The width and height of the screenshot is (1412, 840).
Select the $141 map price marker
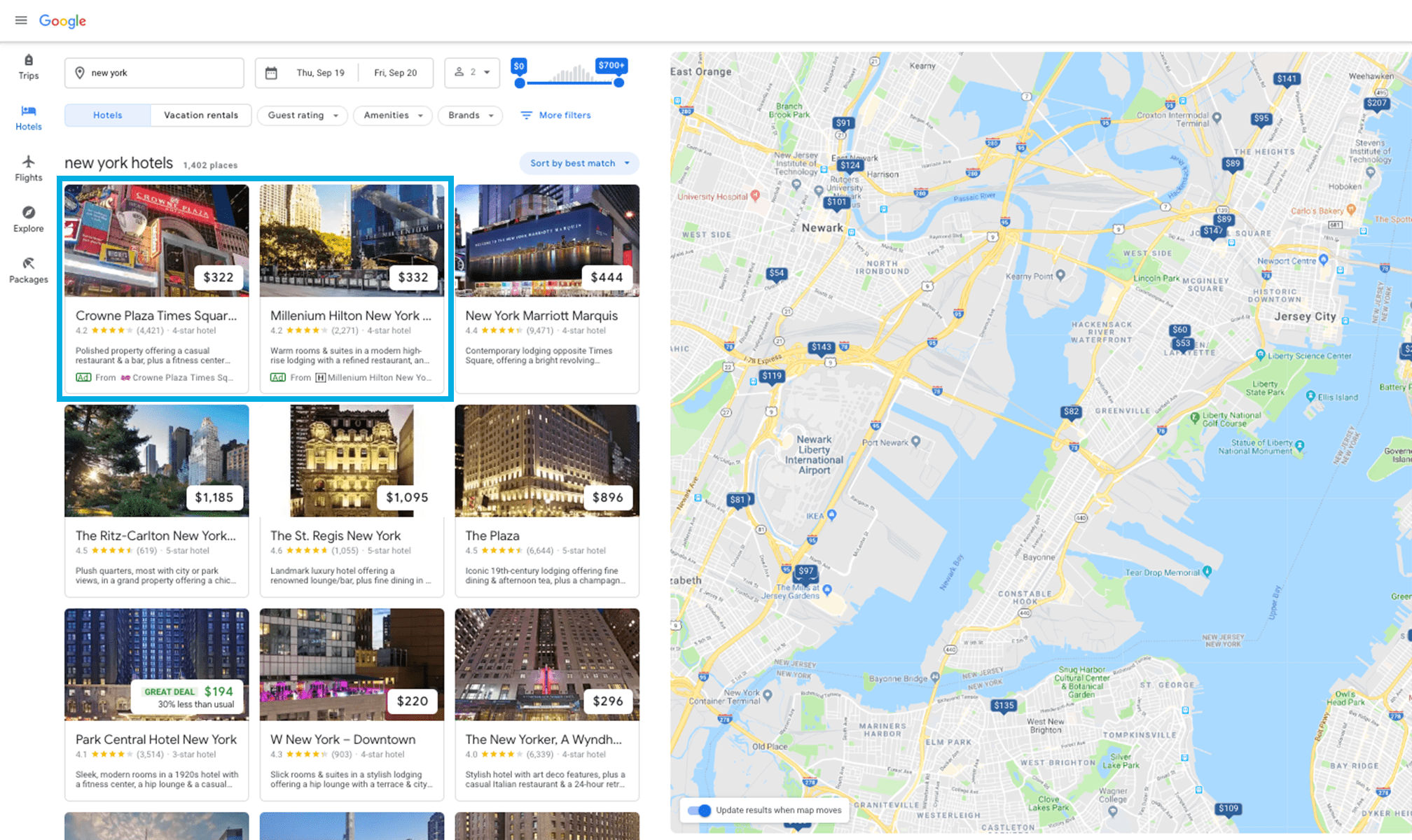(1287, 79)
